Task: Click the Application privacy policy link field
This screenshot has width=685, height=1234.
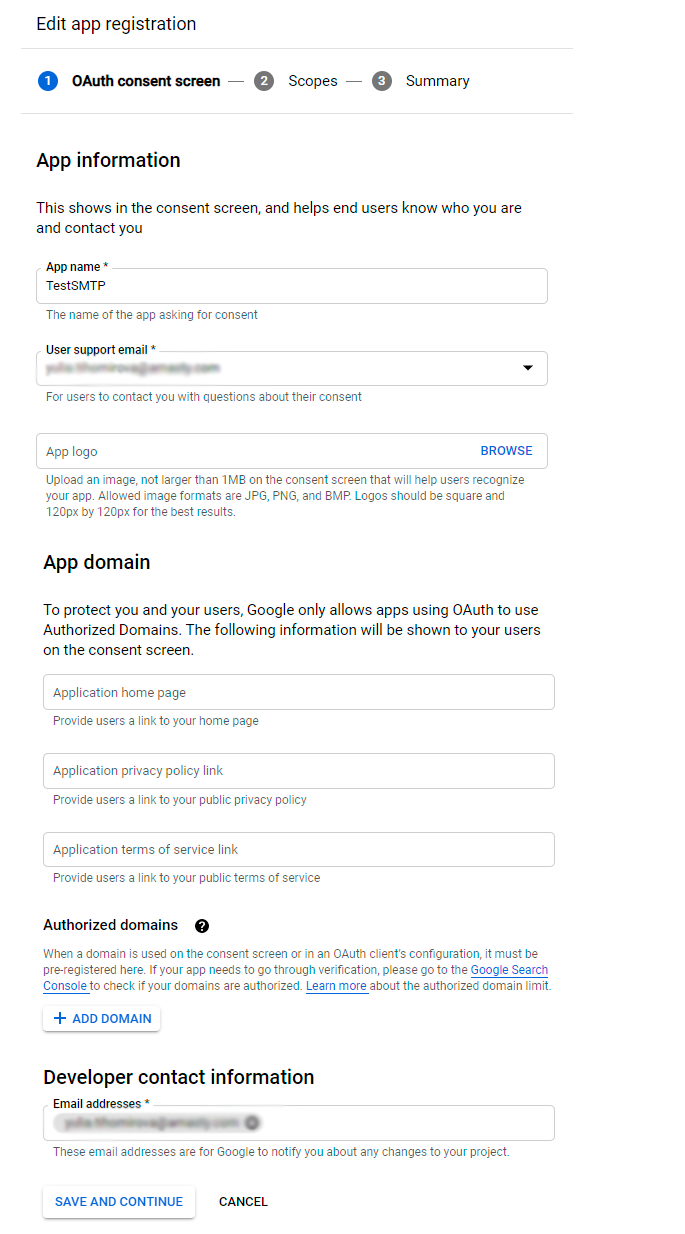Action: click(x=298, y=770)
